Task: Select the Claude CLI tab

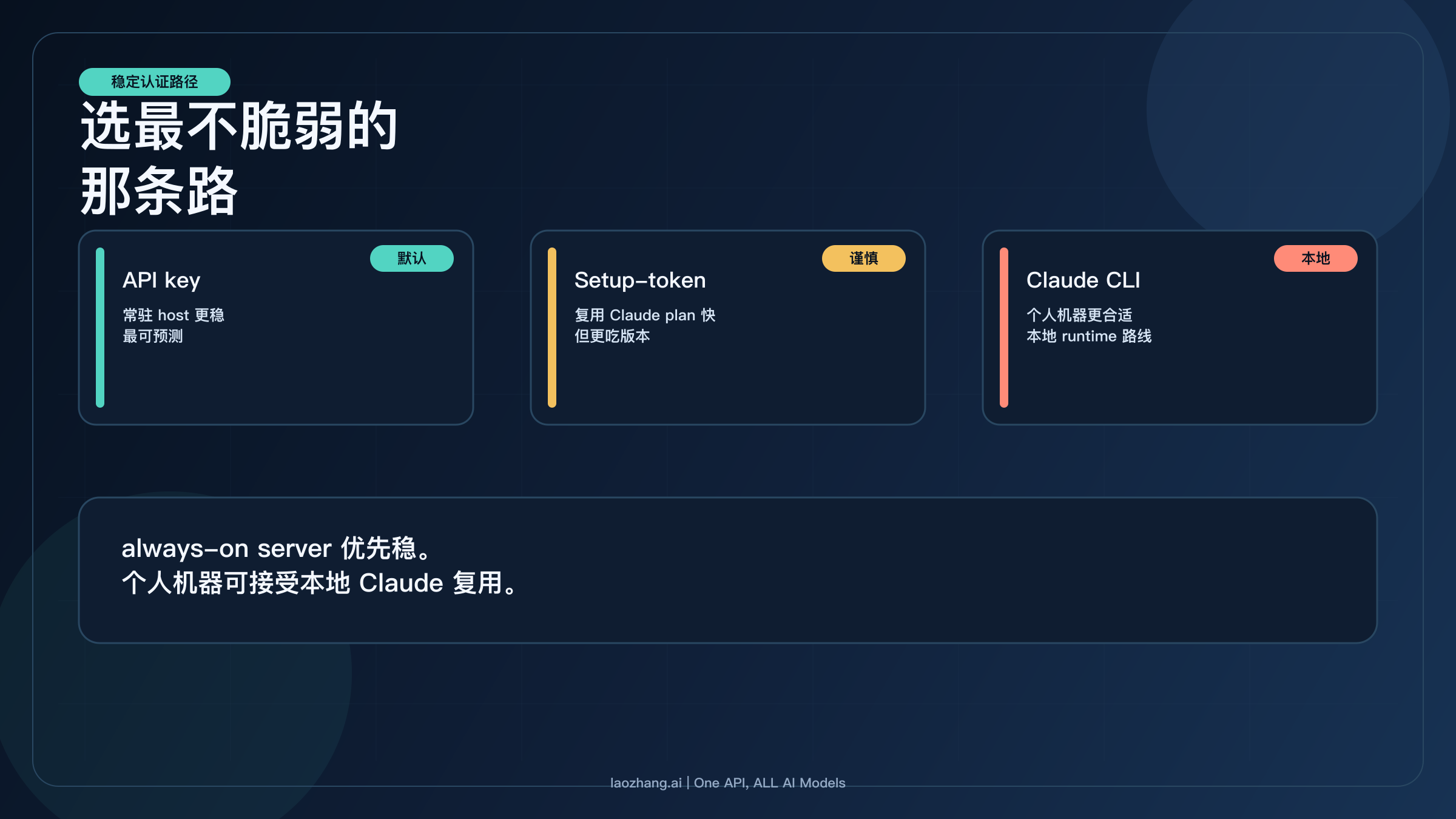Action: coord(1084,280)
